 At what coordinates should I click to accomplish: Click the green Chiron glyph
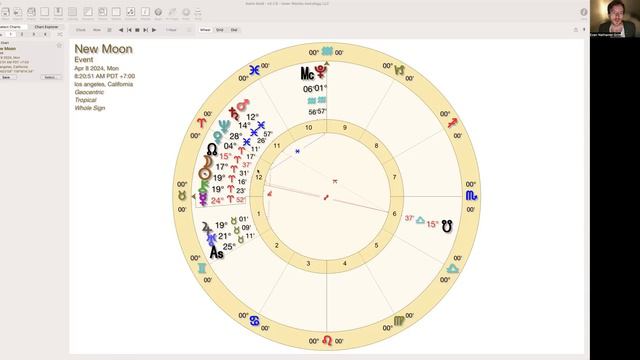204,187
